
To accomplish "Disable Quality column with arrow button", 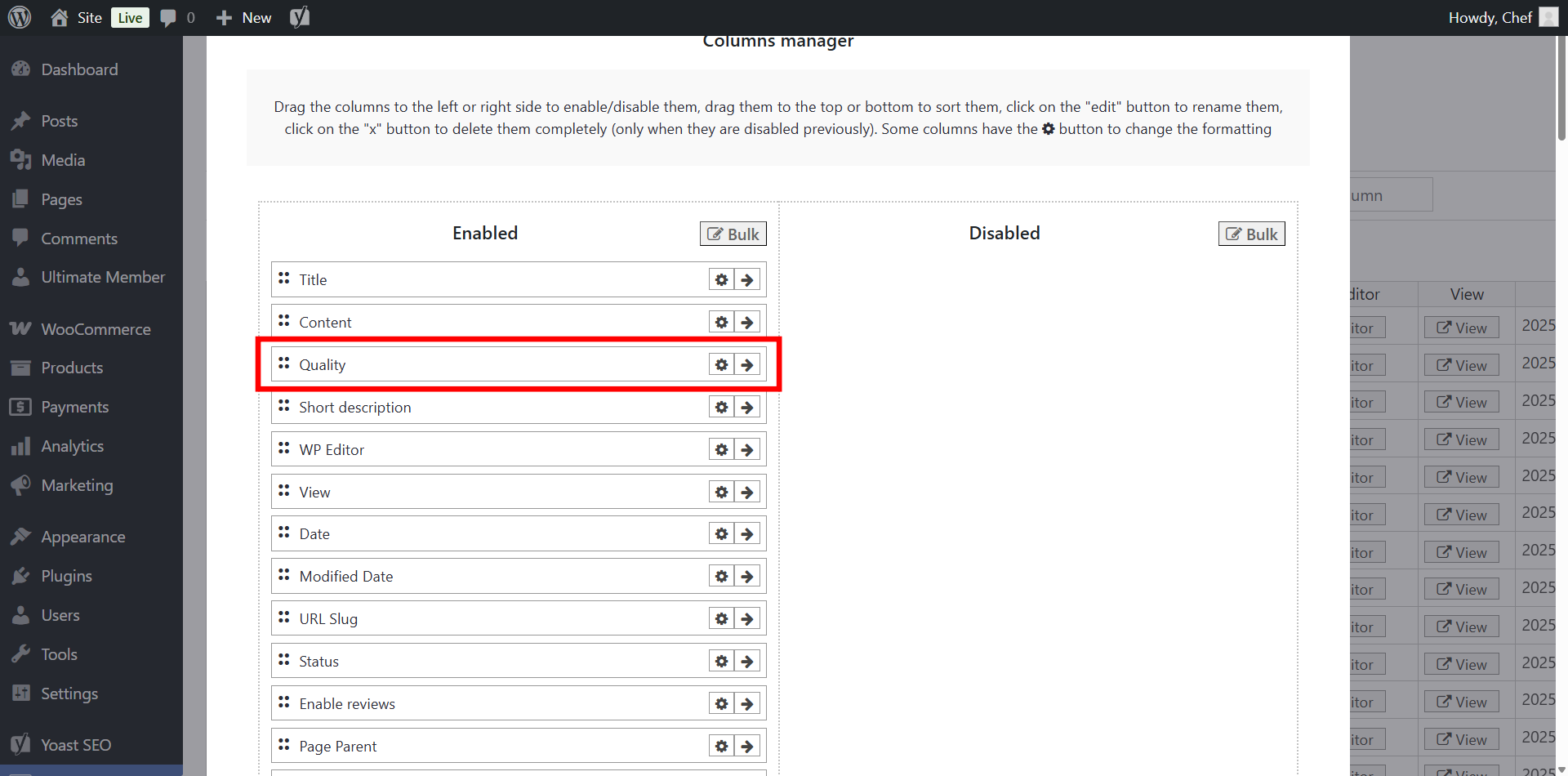I will (747, 364).
